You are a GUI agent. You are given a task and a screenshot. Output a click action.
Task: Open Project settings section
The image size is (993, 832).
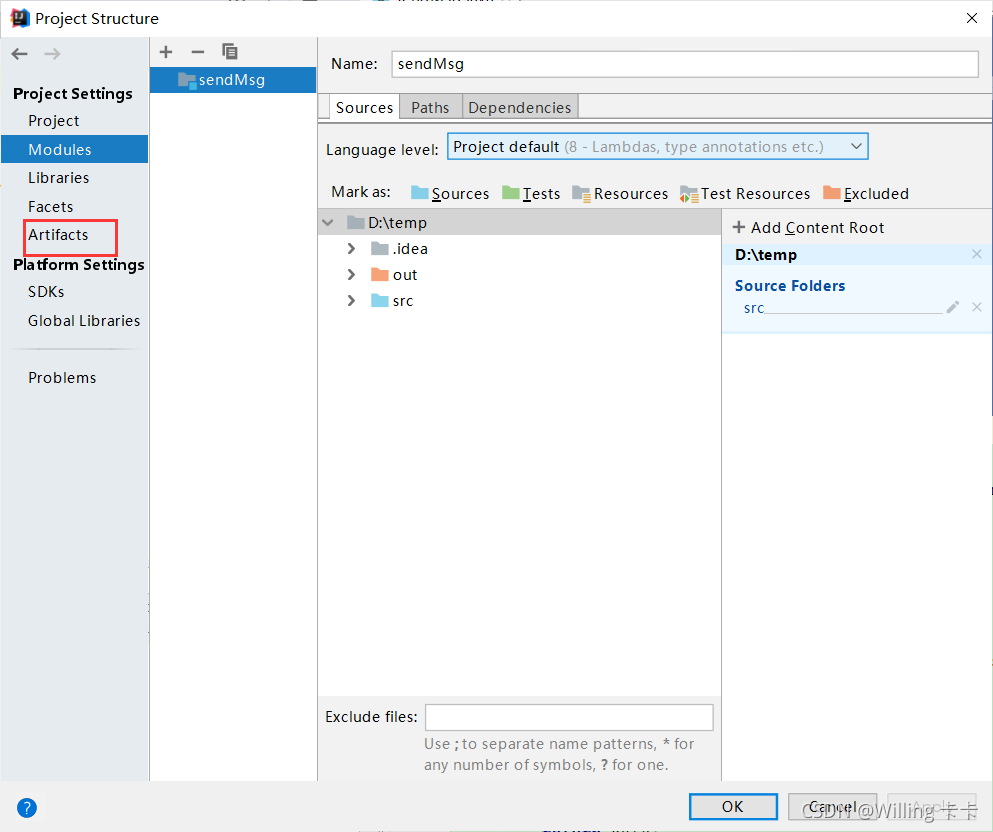click(x=54, y=121)
